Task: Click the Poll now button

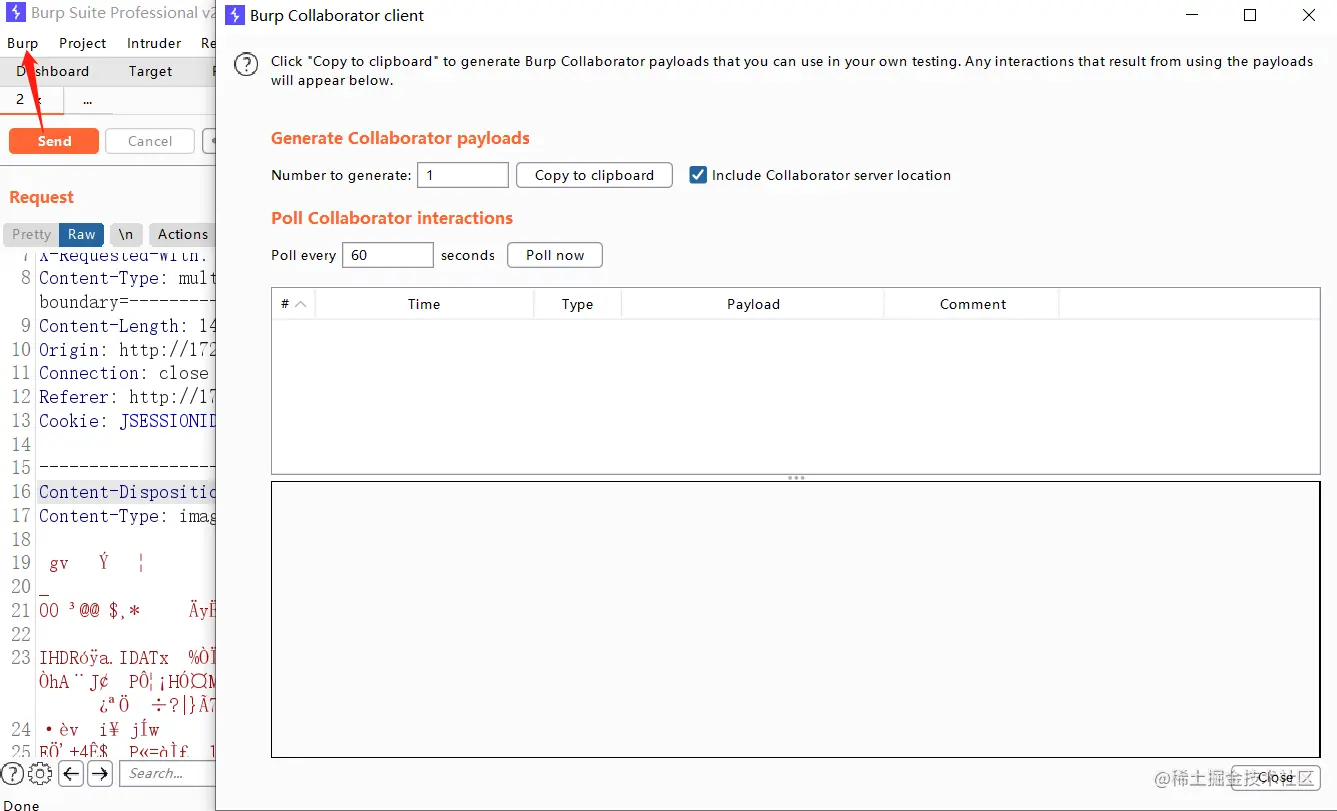Action: coord(555,255)
